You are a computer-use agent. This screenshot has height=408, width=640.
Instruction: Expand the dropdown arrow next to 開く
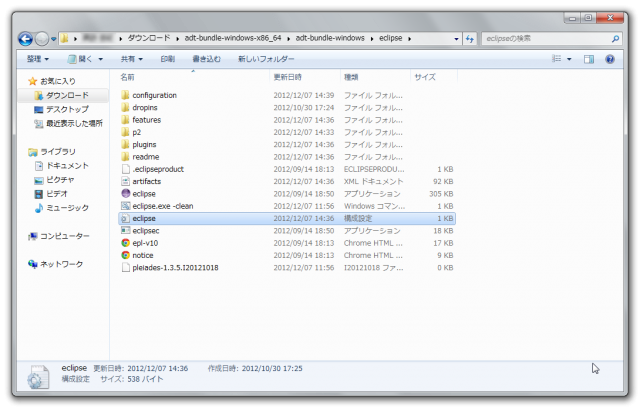coord(100,59)
